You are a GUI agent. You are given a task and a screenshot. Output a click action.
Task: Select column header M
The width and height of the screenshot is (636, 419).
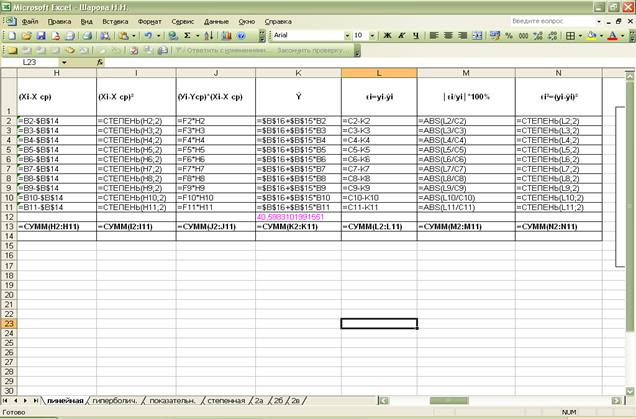click(x=466, y=73)
